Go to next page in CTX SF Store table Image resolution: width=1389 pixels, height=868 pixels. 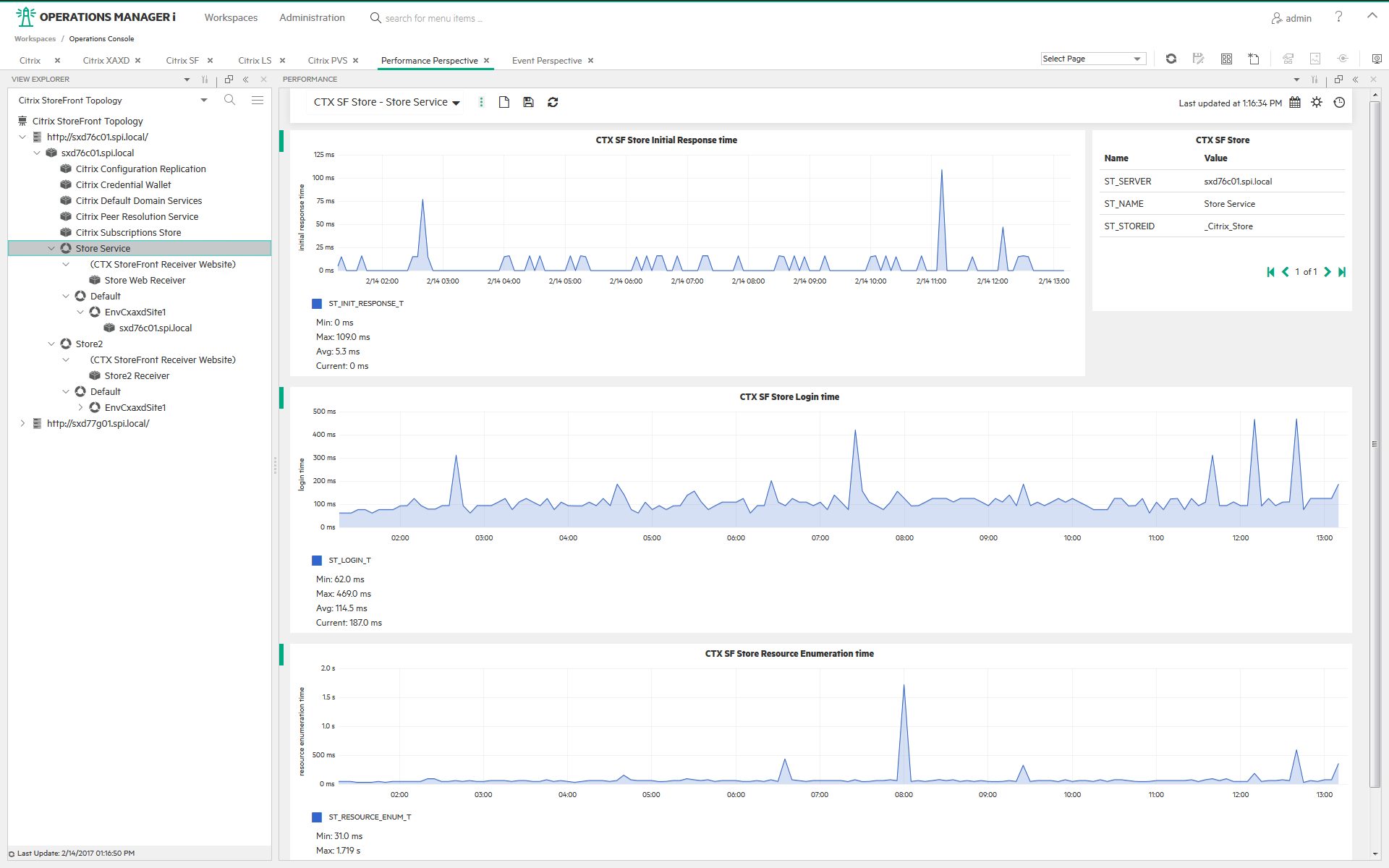pyautogui.click(x=1327, y=272)
